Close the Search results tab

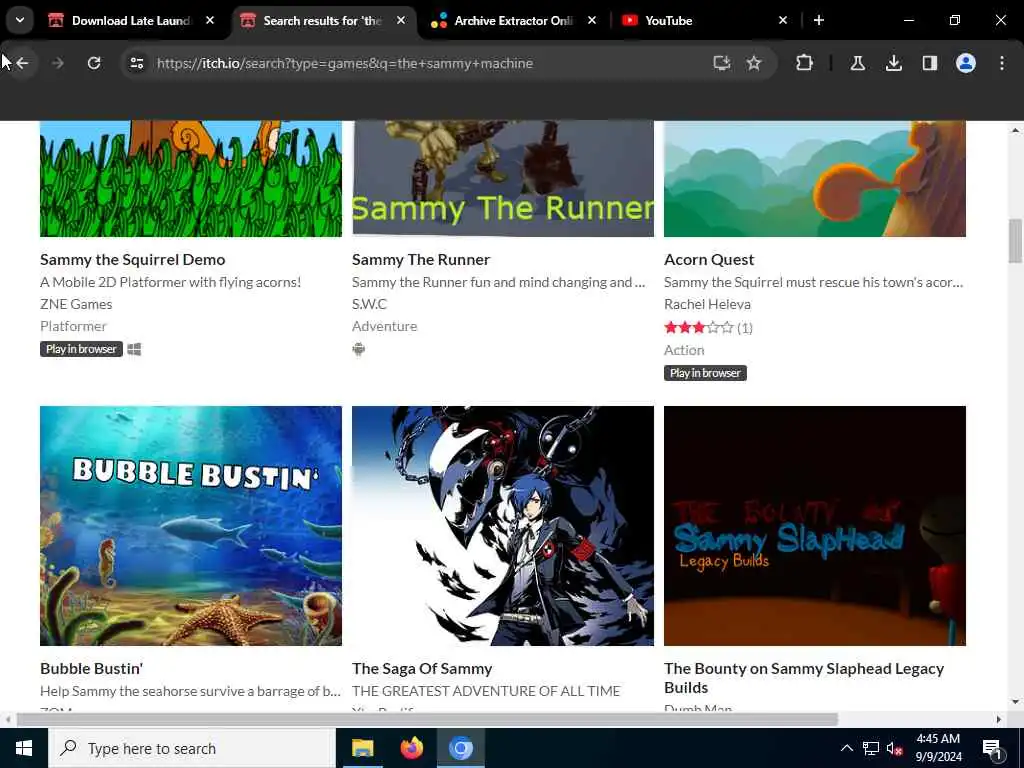[x=401, y=20]
